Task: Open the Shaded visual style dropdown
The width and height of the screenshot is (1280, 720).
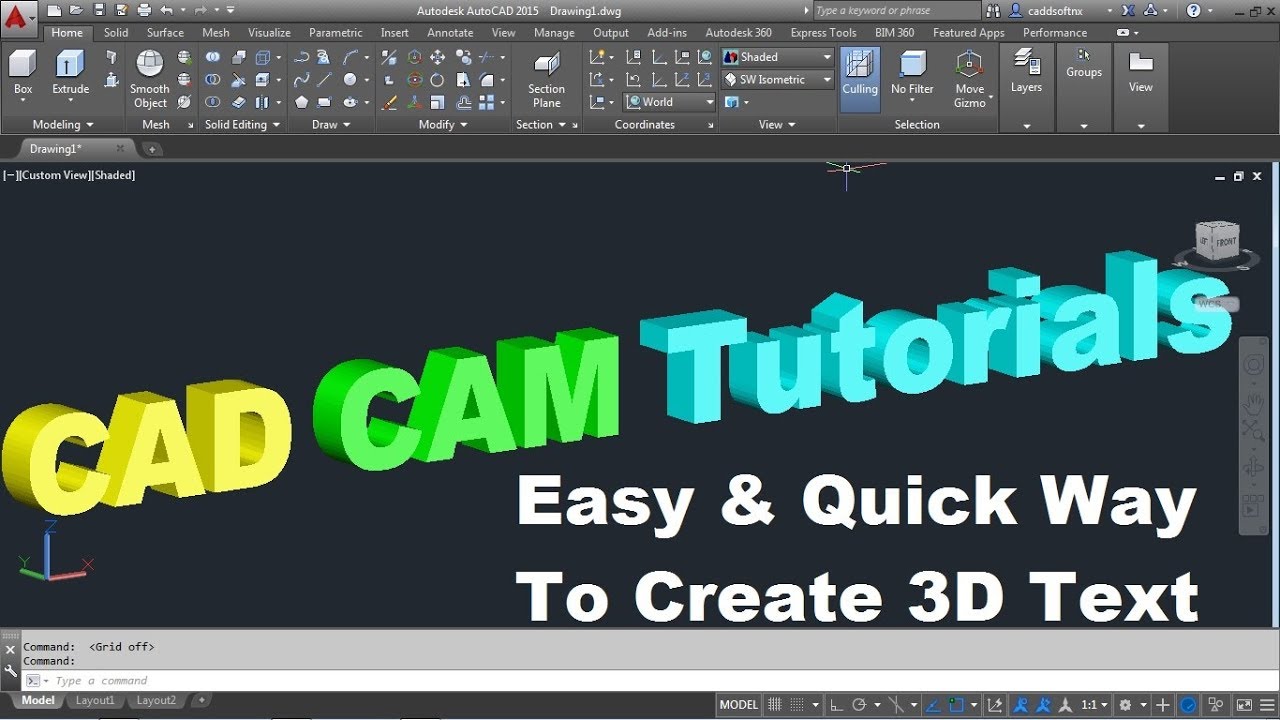Action: (x=778, y=57)
